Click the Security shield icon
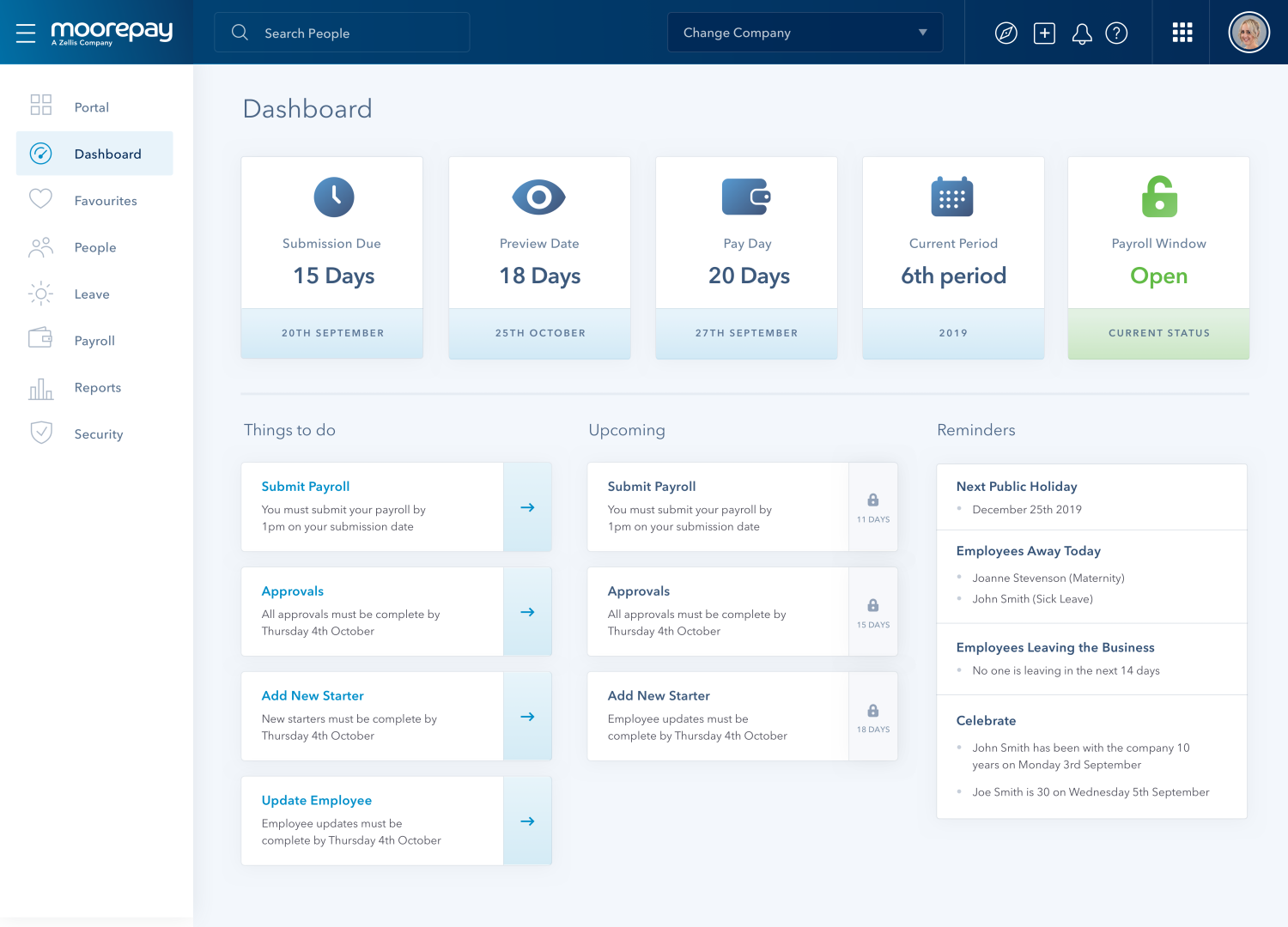The width and height of the screenshot is (1288, 927). coord(41,433)
